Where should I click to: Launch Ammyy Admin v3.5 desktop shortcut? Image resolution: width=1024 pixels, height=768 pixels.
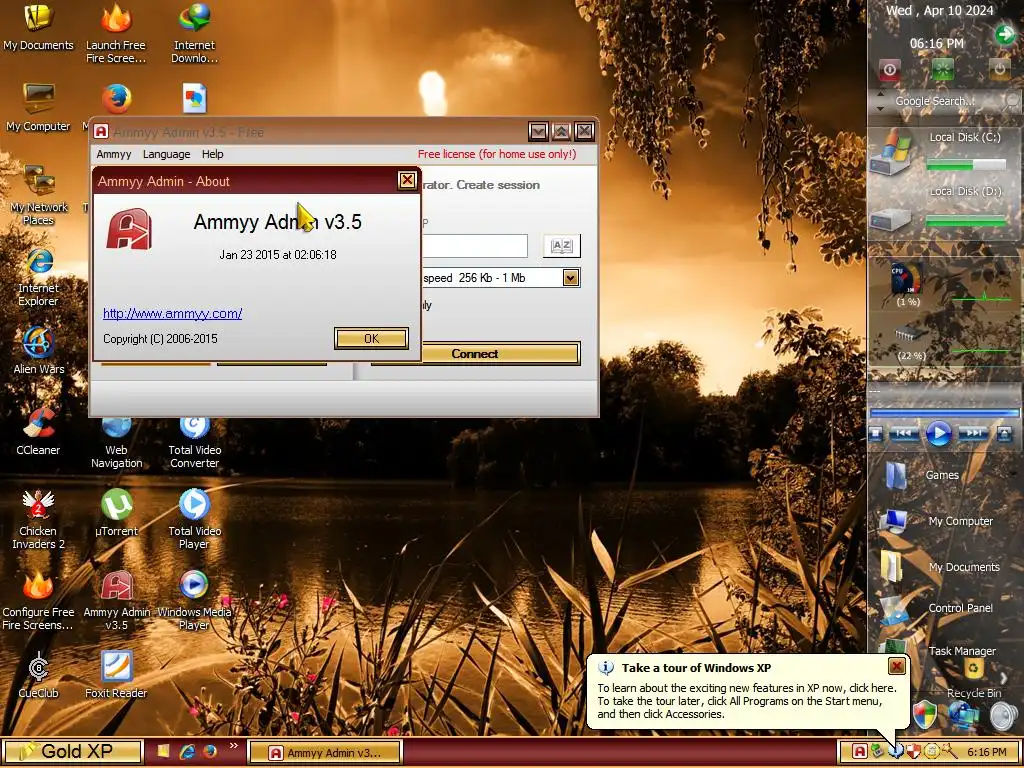116,601
